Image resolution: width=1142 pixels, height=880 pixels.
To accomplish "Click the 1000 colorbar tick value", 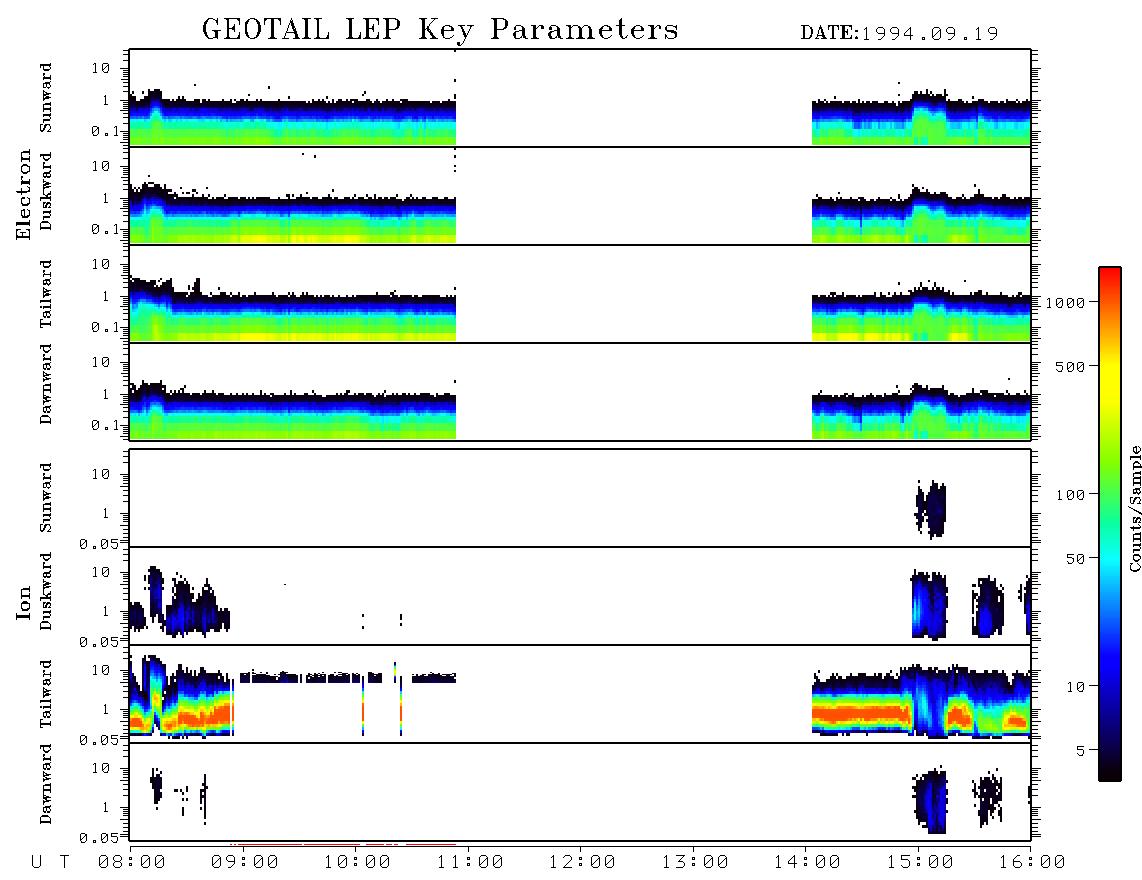I will tap(1066, 303).
